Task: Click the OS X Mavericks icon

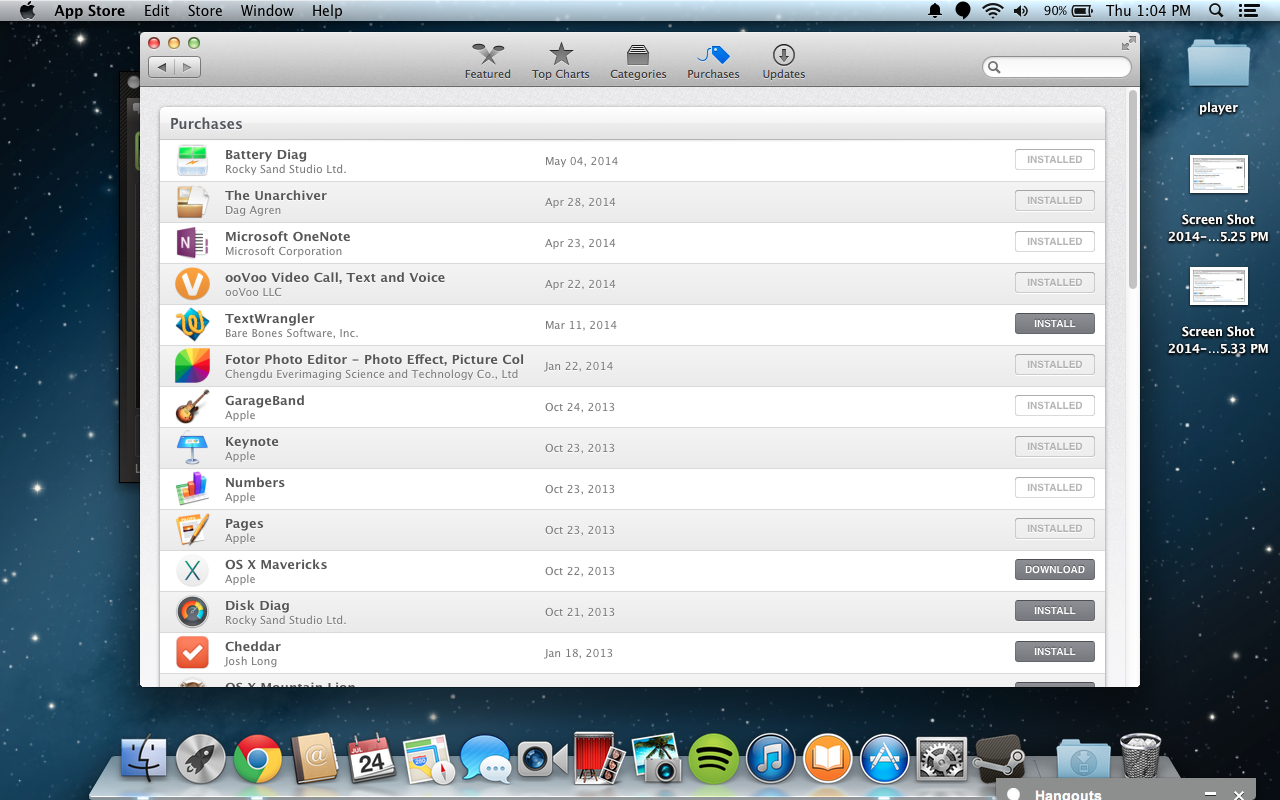Action: pos(192,570)
